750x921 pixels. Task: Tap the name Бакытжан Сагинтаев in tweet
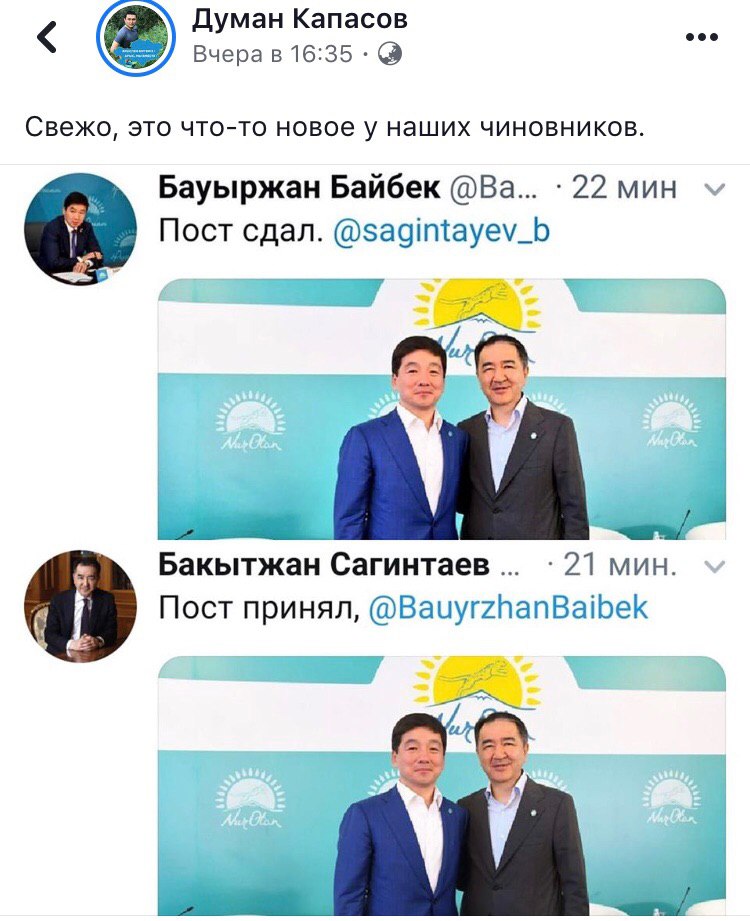pos(324,565)
